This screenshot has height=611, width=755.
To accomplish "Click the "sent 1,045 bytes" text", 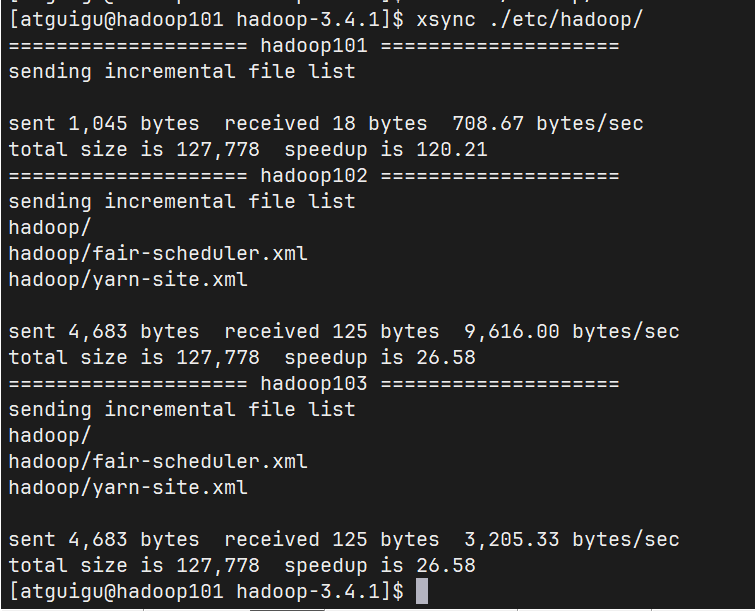I will tap(103, 124).
